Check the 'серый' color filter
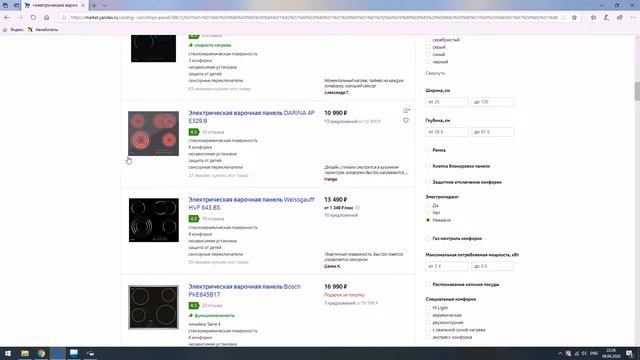Viewport: 640px width, 360px height. tap(428, 47)
